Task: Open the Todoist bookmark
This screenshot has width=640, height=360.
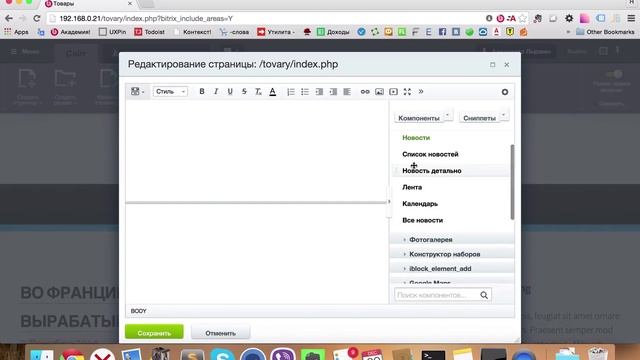Action: click(x=149, y=32)
